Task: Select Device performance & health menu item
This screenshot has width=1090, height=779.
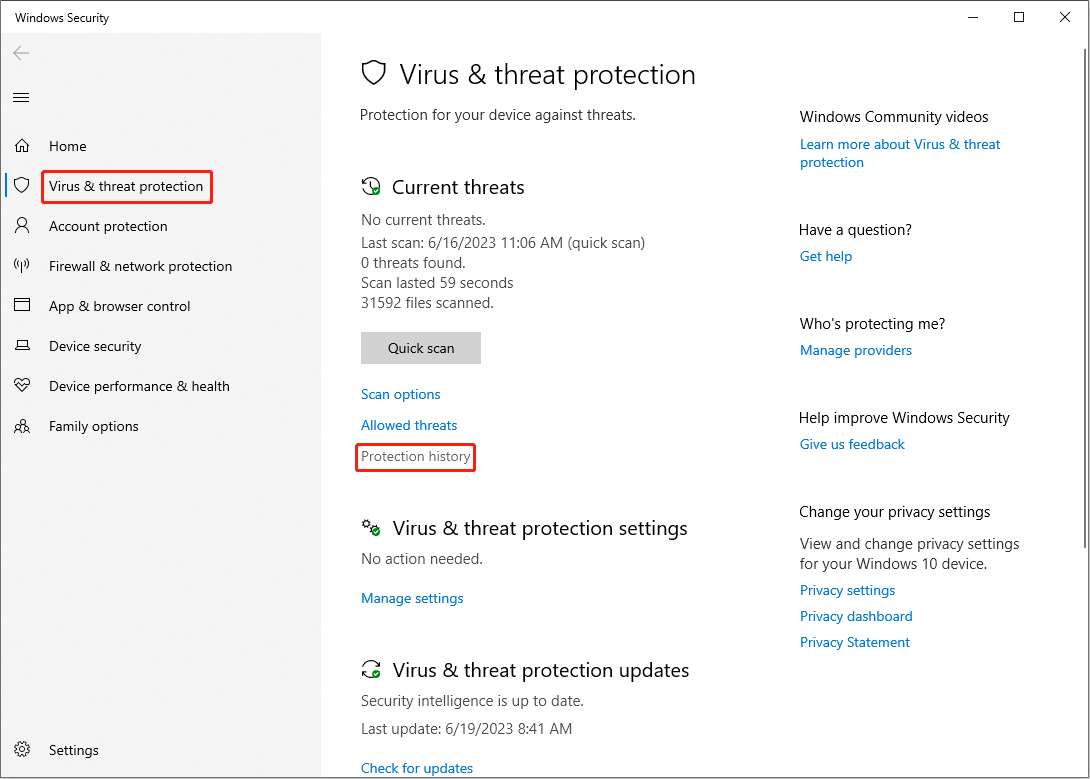Action: click(139, 386)
